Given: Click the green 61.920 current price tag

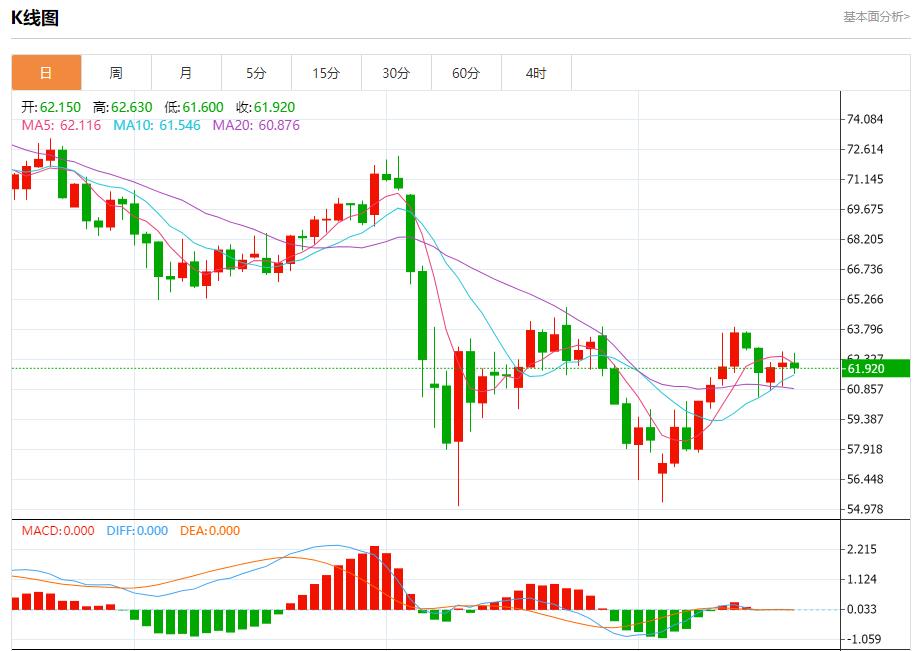Looking at the screenshot, I should 877,369.
